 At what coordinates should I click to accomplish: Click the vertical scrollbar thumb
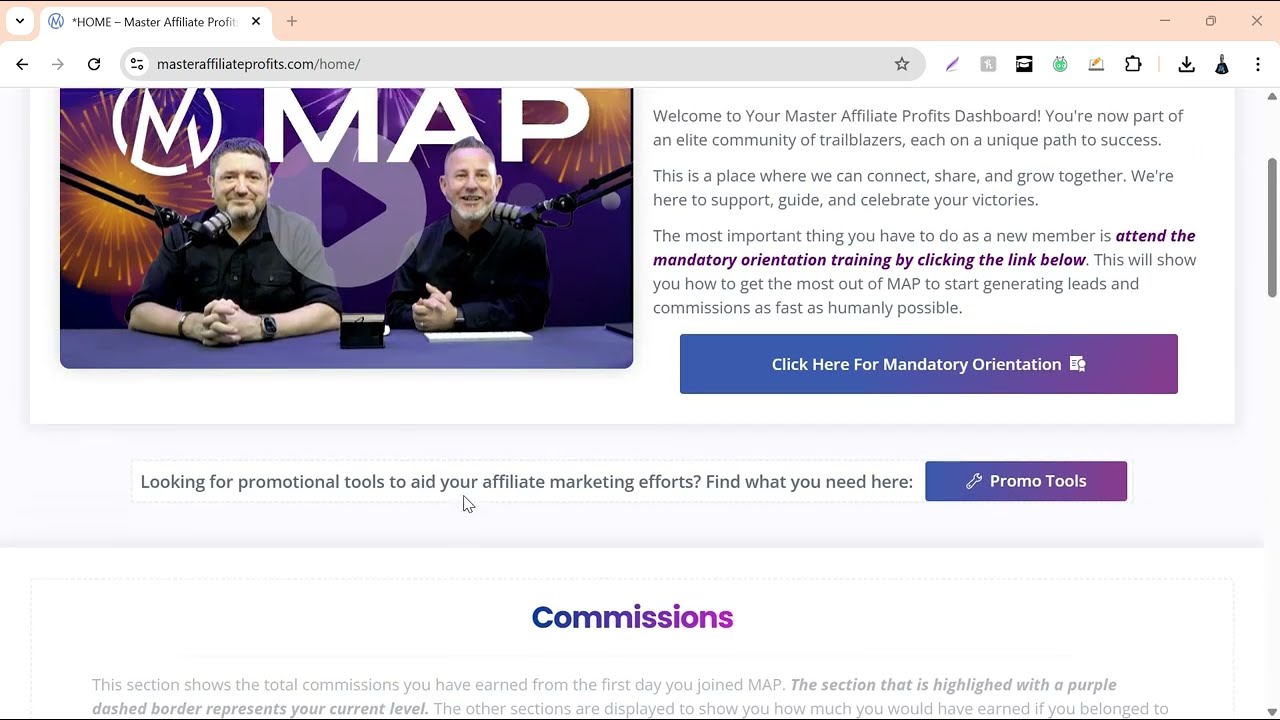pyautogui.click(x=1272, y=226)
